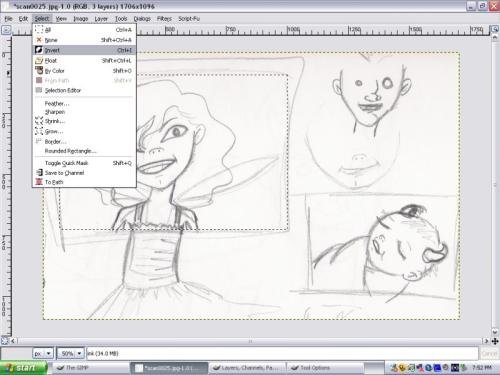Choose Save to Channel entry

(x=84, y=173)
